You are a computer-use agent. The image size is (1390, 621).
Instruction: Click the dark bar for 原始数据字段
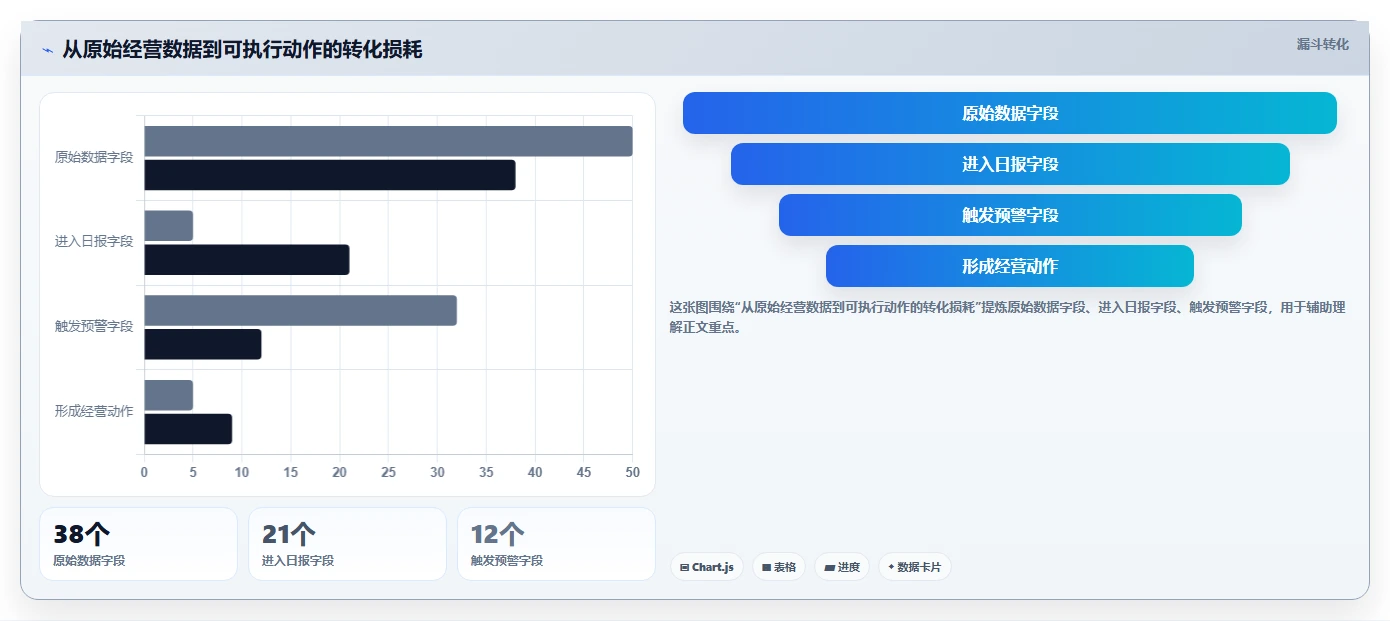pos(330,175)
